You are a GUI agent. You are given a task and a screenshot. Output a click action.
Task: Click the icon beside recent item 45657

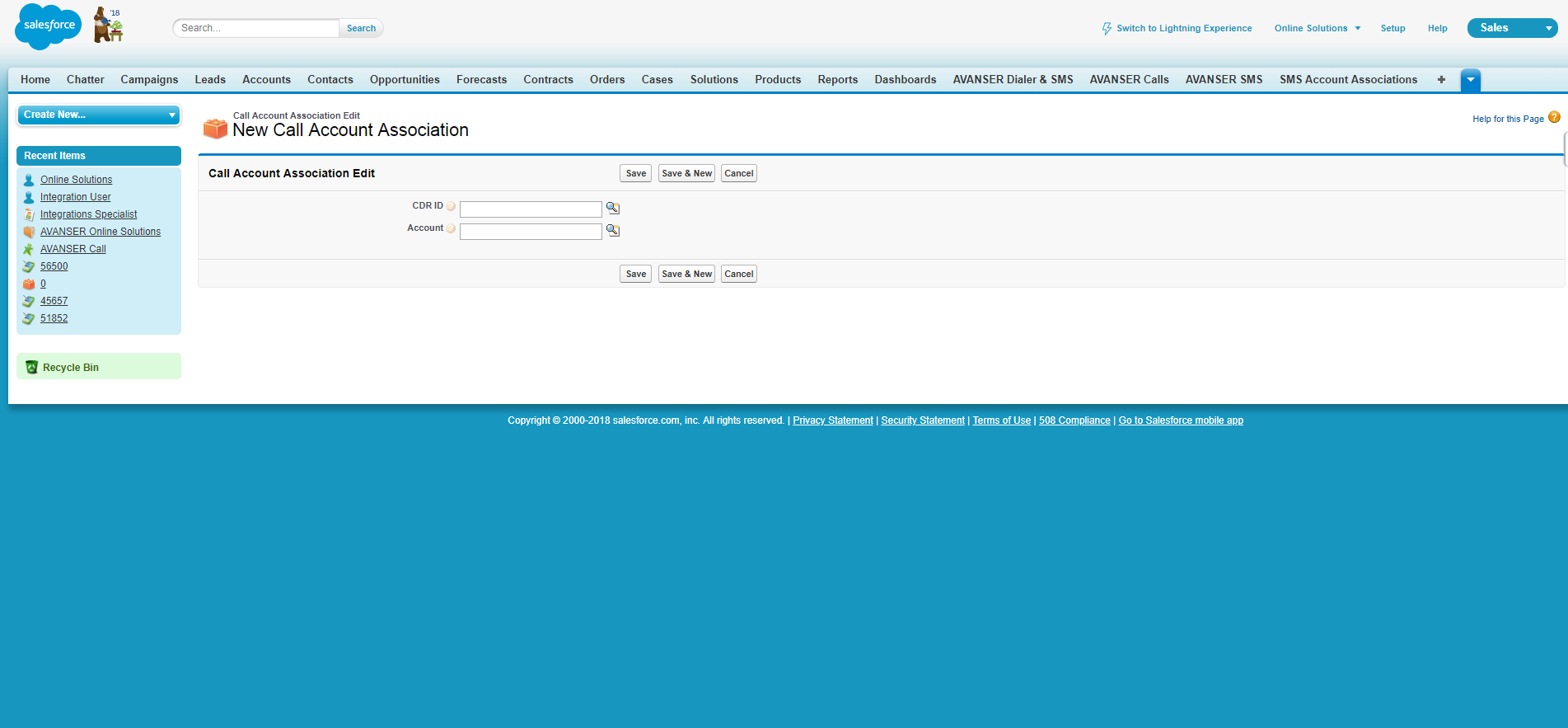coord(29,301)
